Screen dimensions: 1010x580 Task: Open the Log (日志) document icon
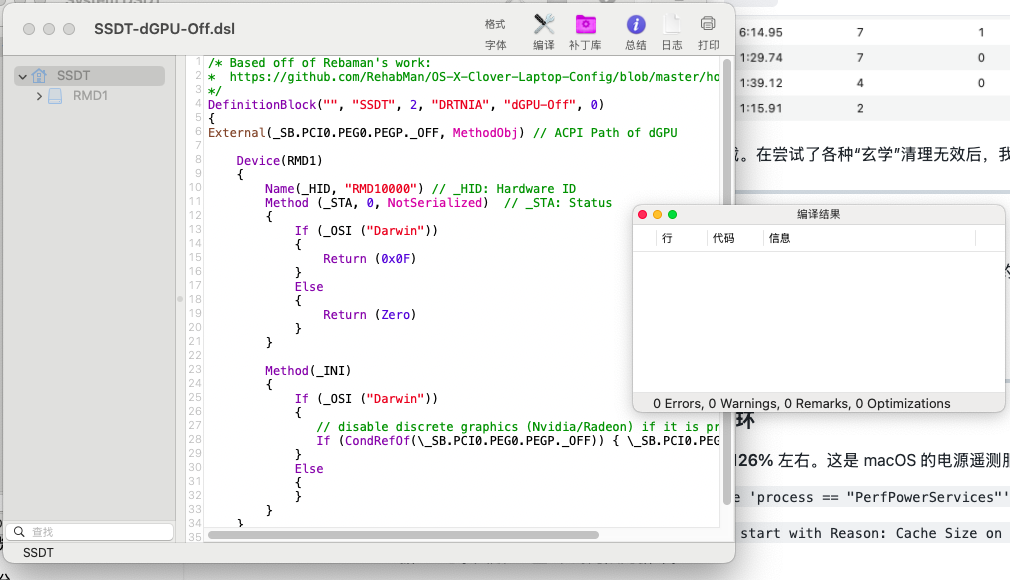tap(672, 25)
